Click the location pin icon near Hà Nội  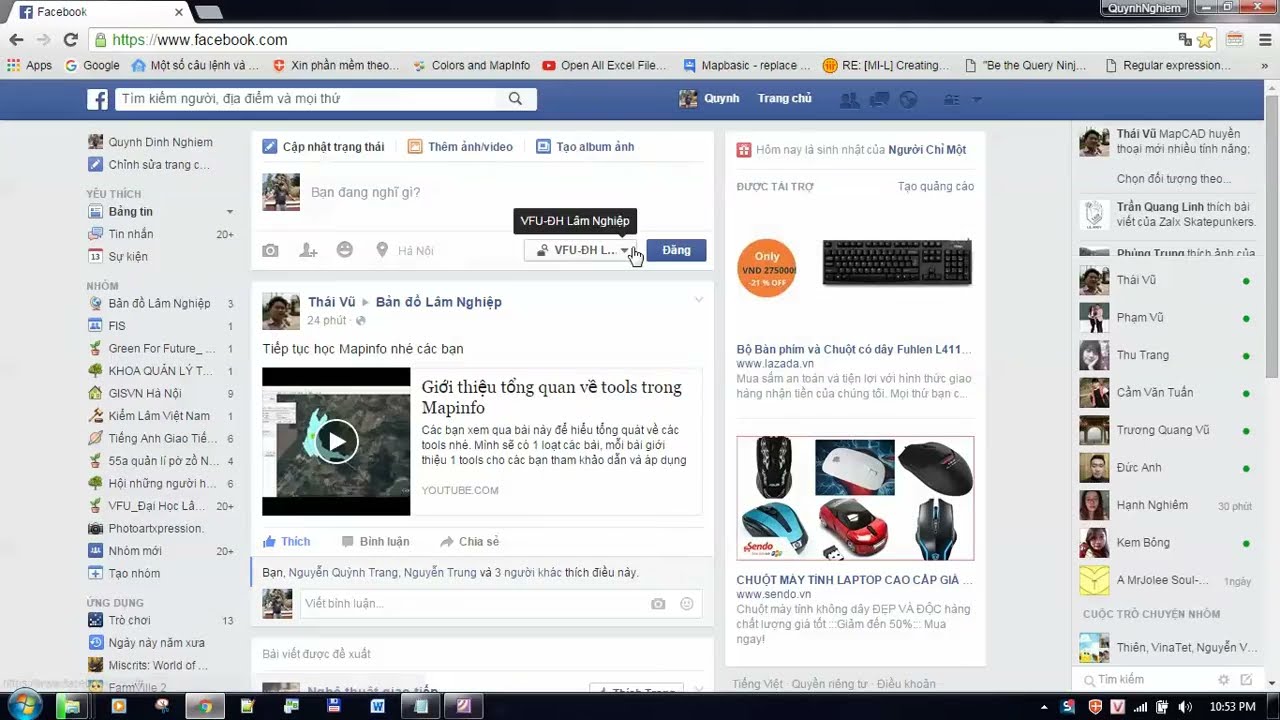point(382,250)
